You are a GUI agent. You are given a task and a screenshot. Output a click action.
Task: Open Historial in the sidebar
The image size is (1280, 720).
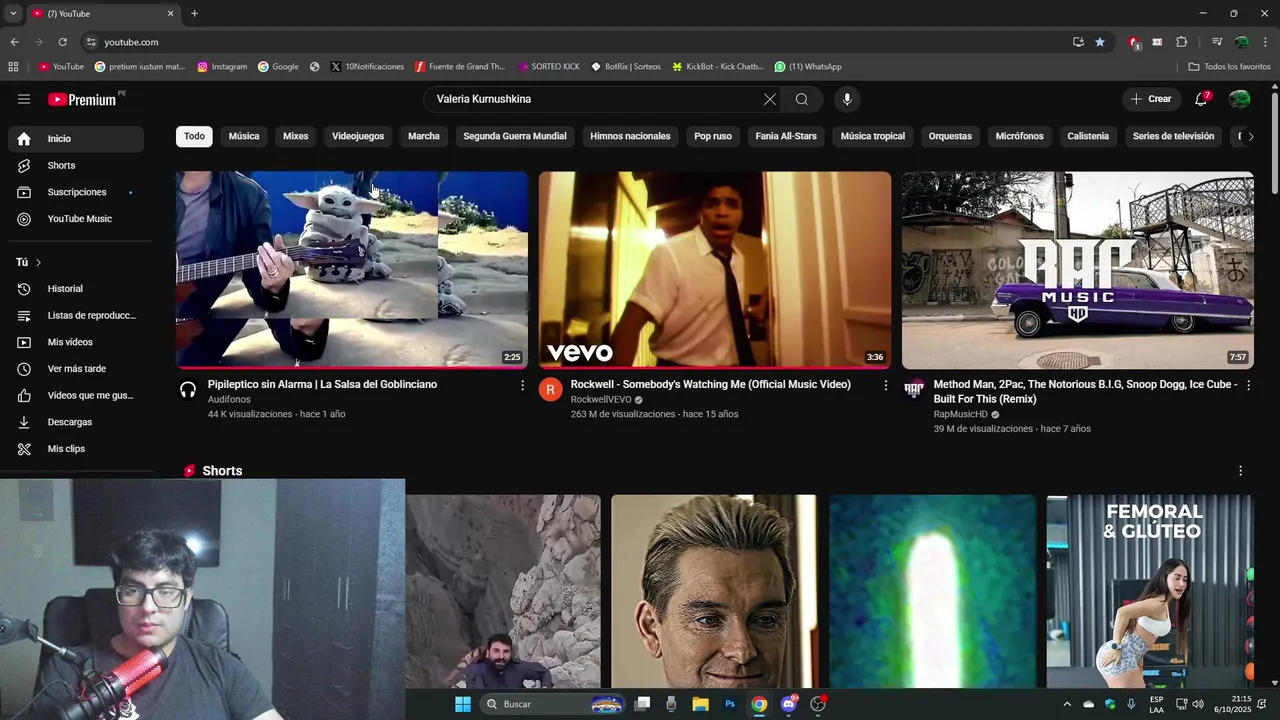point(76,289)
